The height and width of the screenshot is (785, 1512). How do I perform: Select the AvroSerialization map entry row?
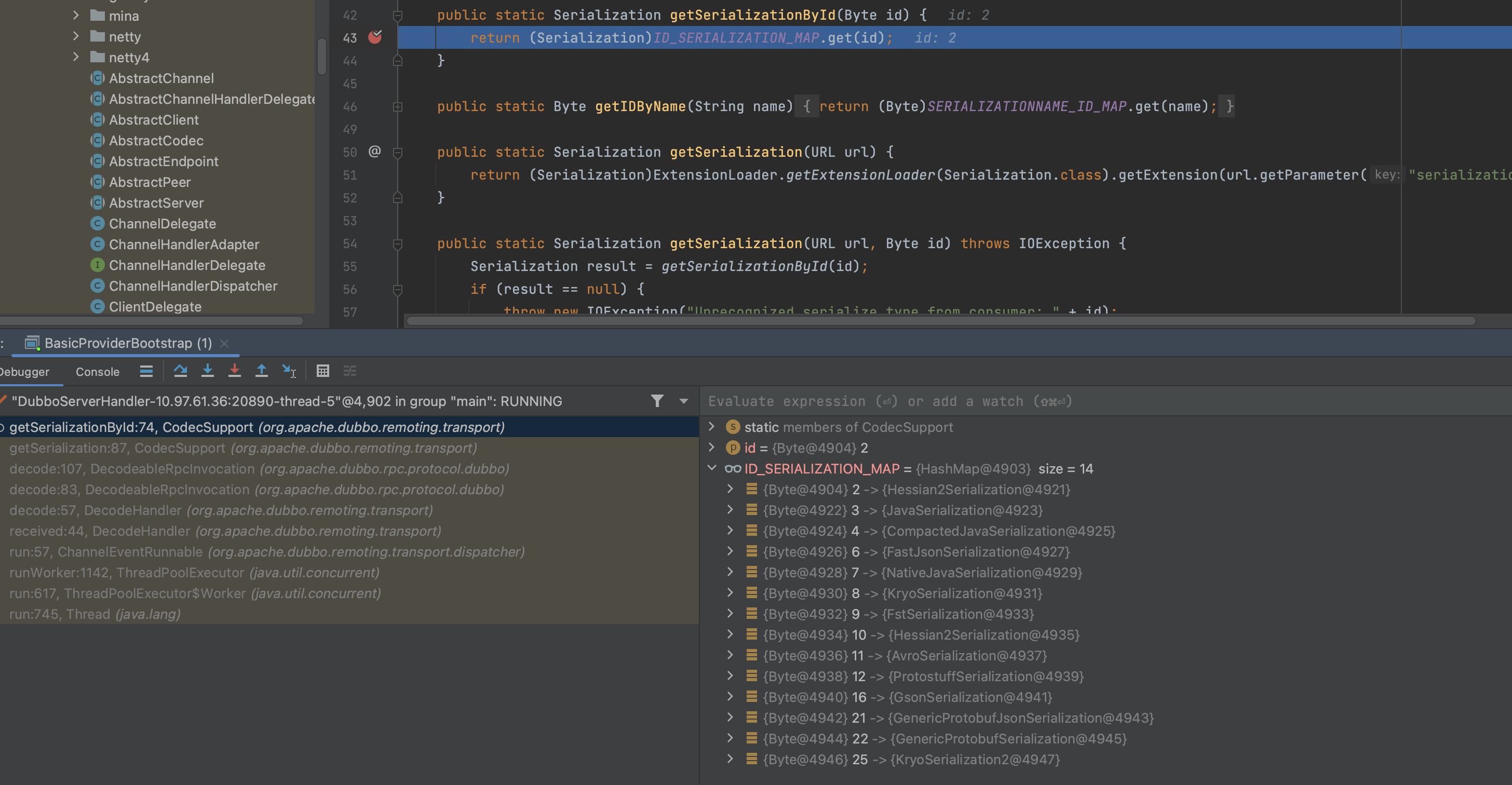pos(1106,655)
